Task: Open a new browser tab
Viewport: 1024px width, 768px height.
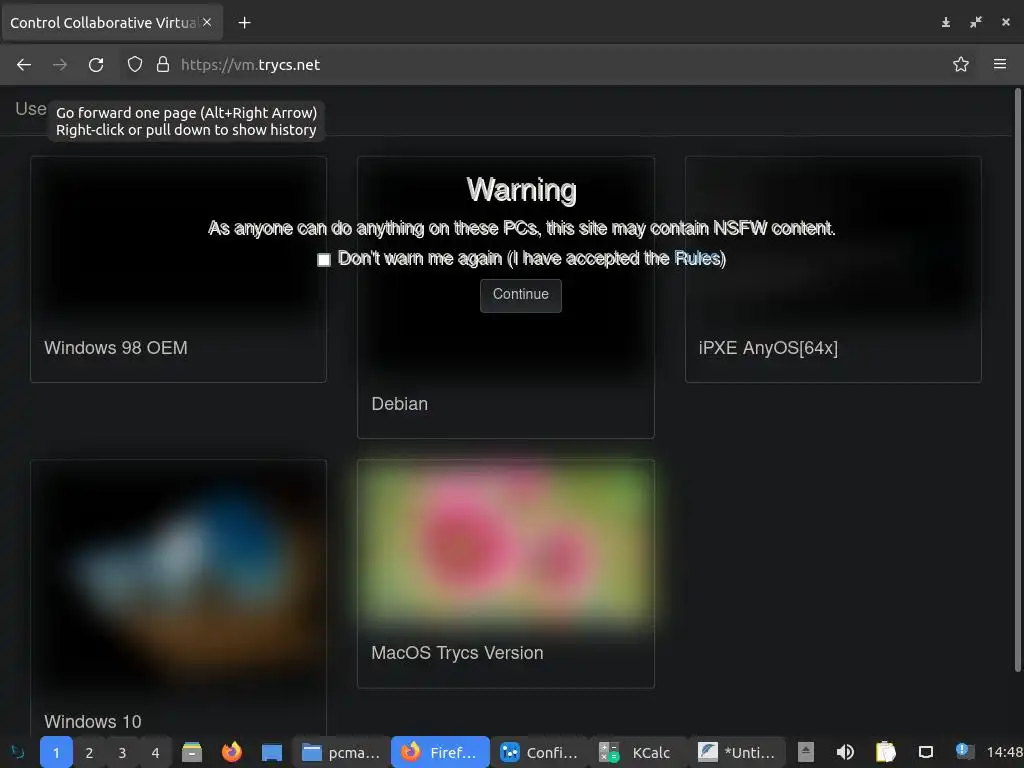Action: click(244, 23)
